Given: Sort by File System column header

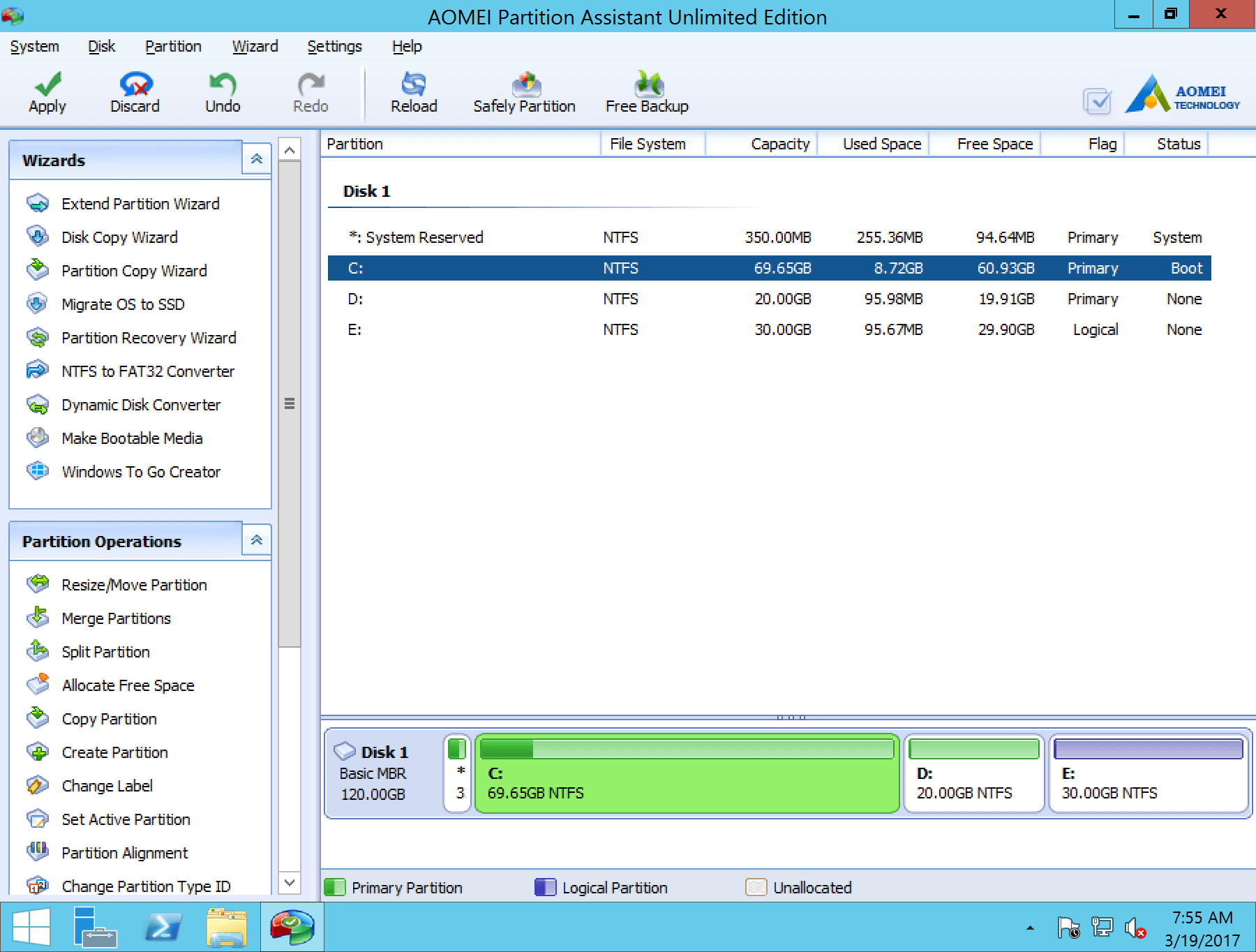Looking at the screenshot, I should point(653,144).
